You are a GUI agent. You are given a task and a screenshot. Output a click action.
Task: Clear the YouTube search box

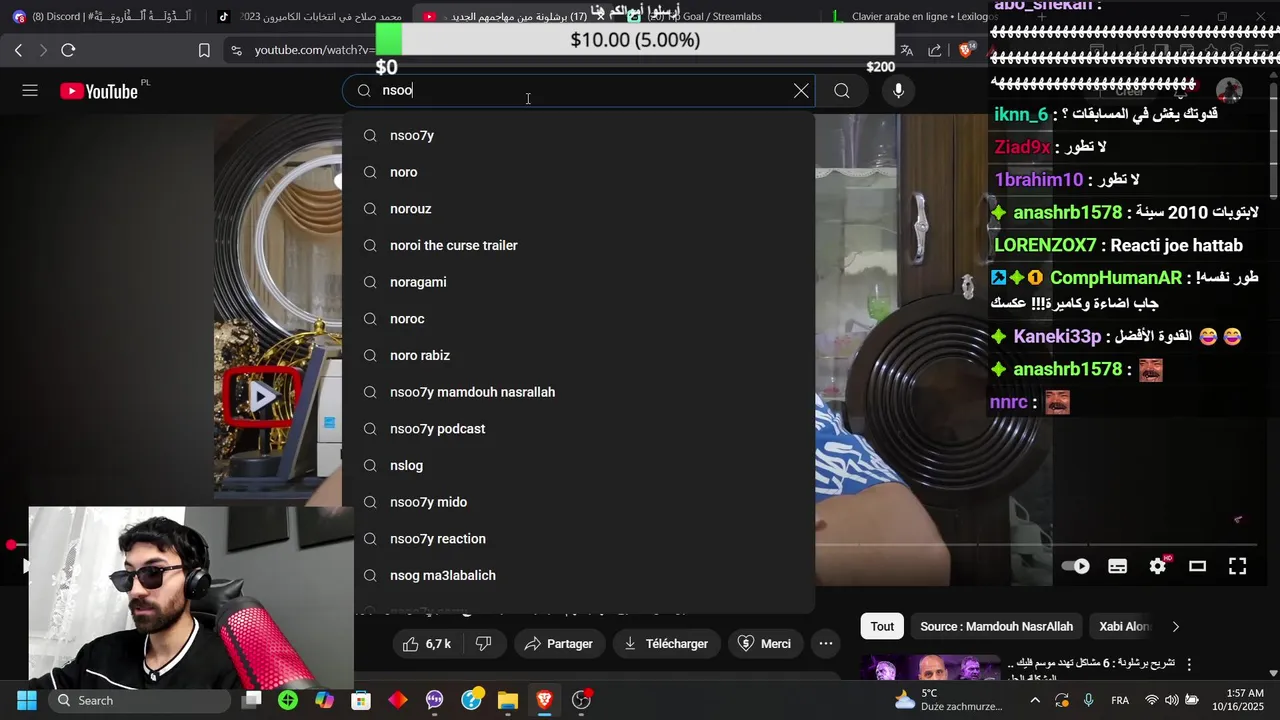[801, 91]
